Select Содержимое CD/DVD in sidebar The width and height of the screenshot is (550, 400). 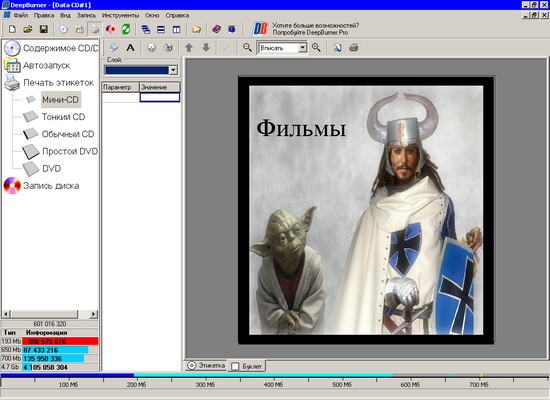tap(51, 48)
